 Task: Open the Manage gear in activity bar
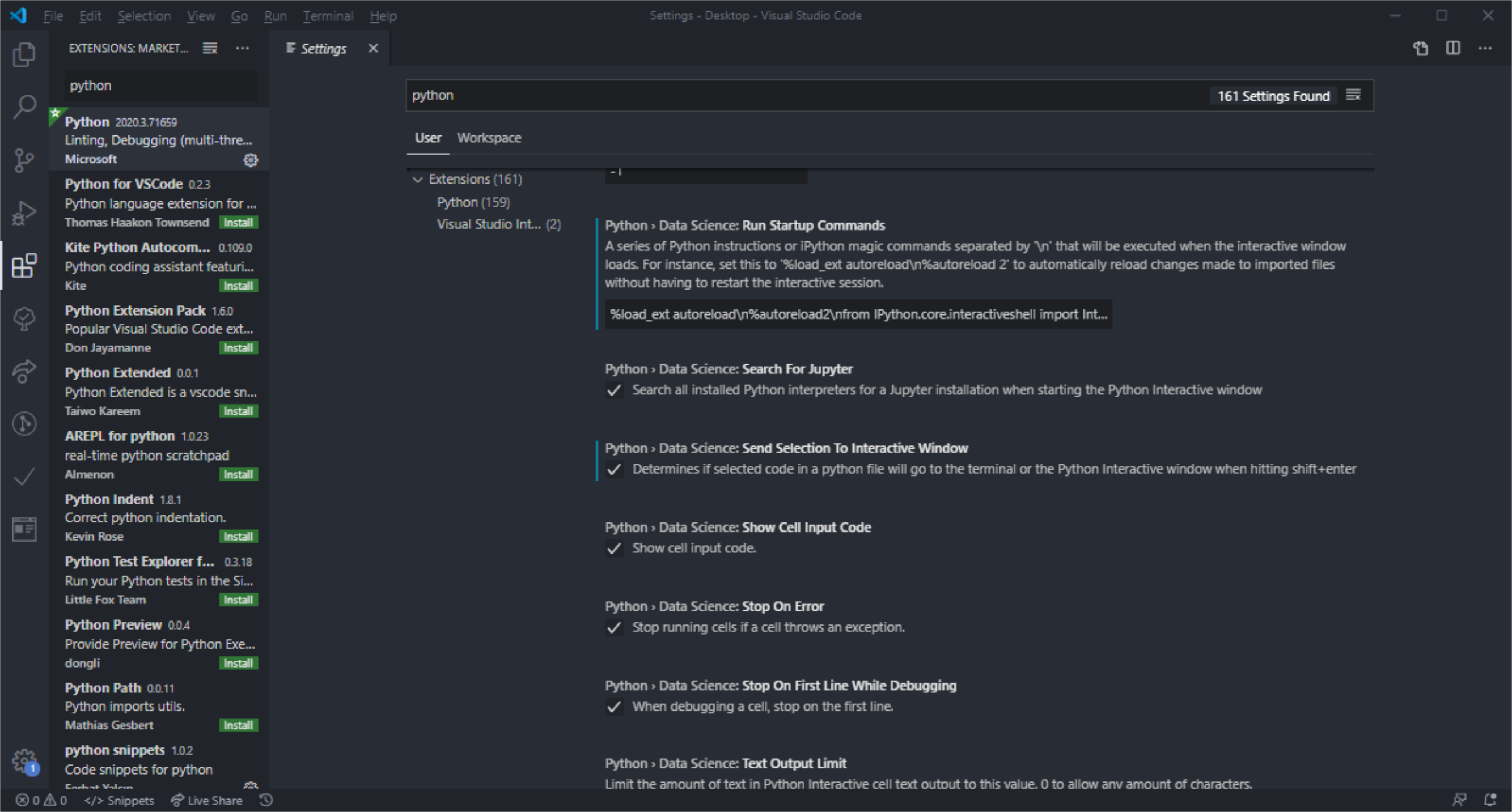24,761
